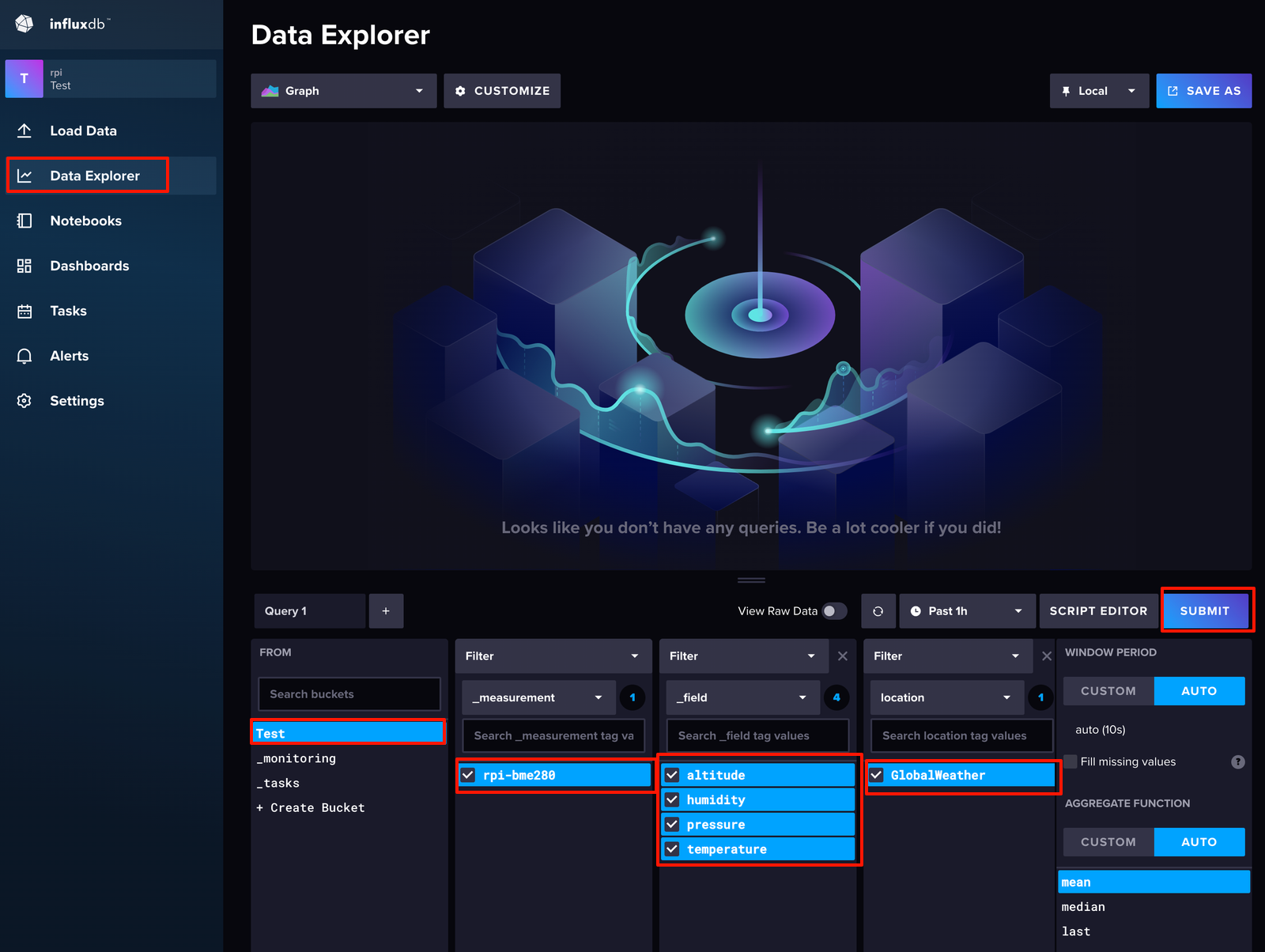This screenshot has width=1265, height=952.
Task: Set aggregate function to AUTO
Action: click(1199, 842)
